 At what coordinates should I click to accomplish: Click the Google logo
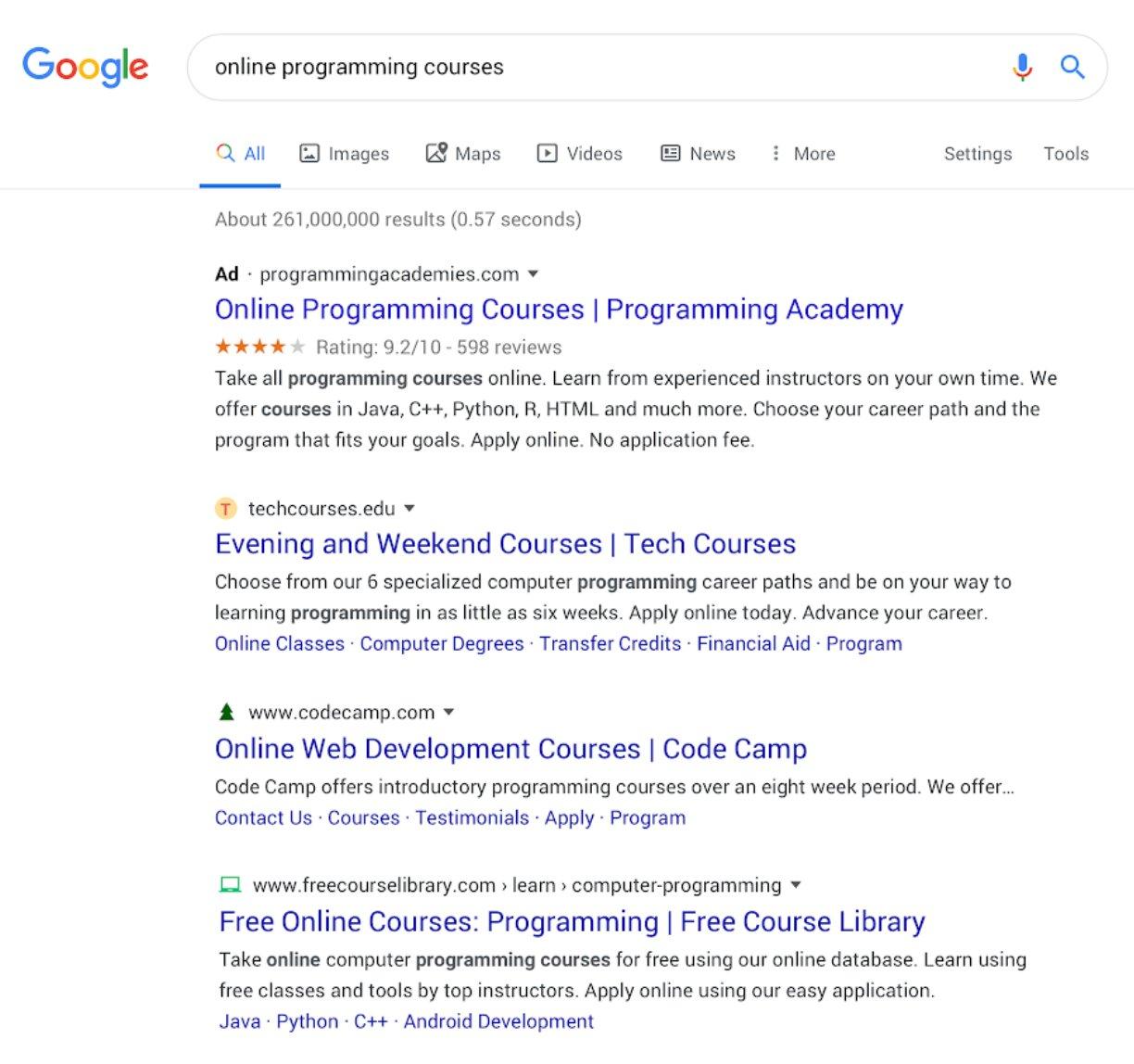(x=85, y=67)
